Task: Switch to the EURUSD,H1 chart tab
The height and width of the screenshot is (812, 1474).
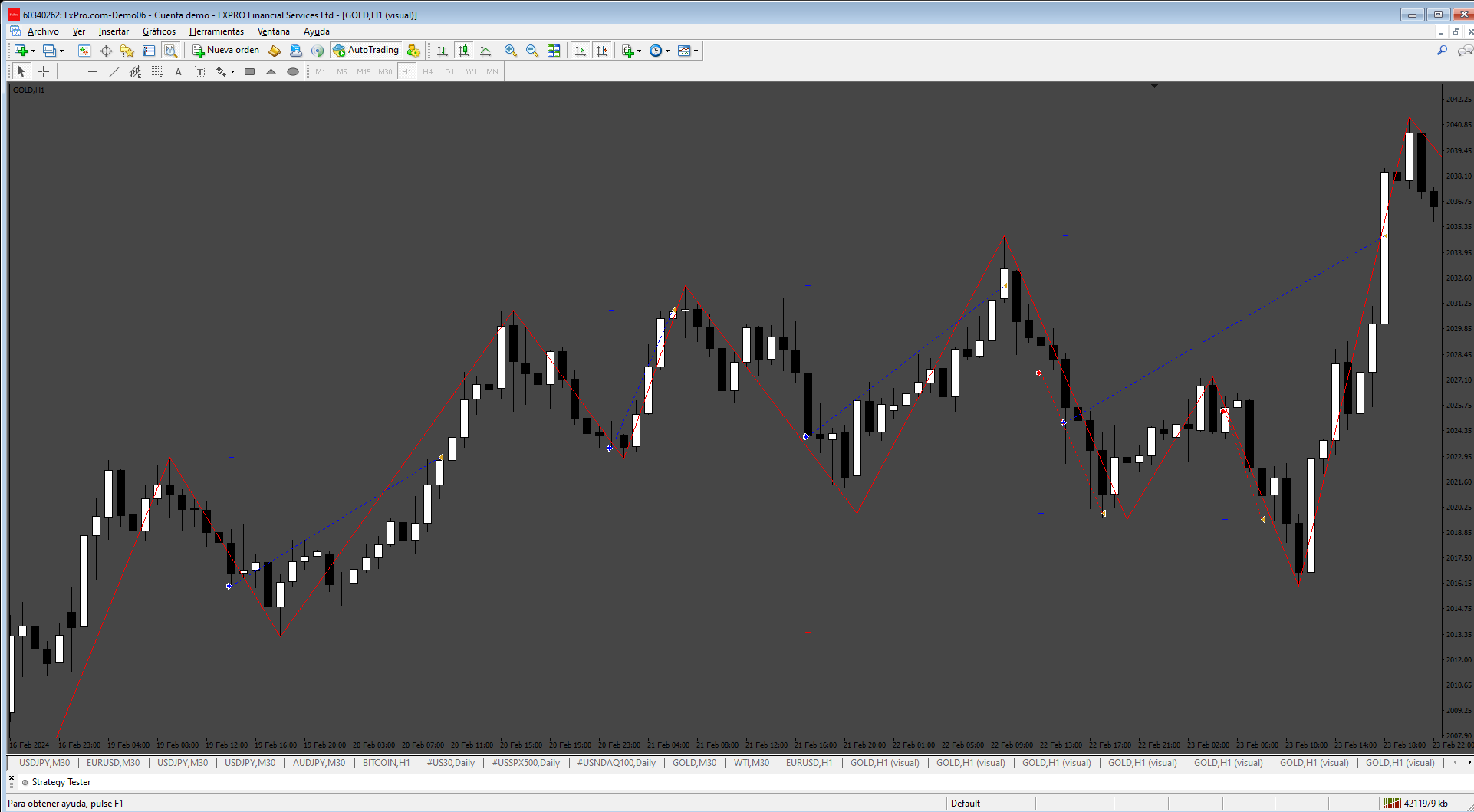Action: click(809, 763)
